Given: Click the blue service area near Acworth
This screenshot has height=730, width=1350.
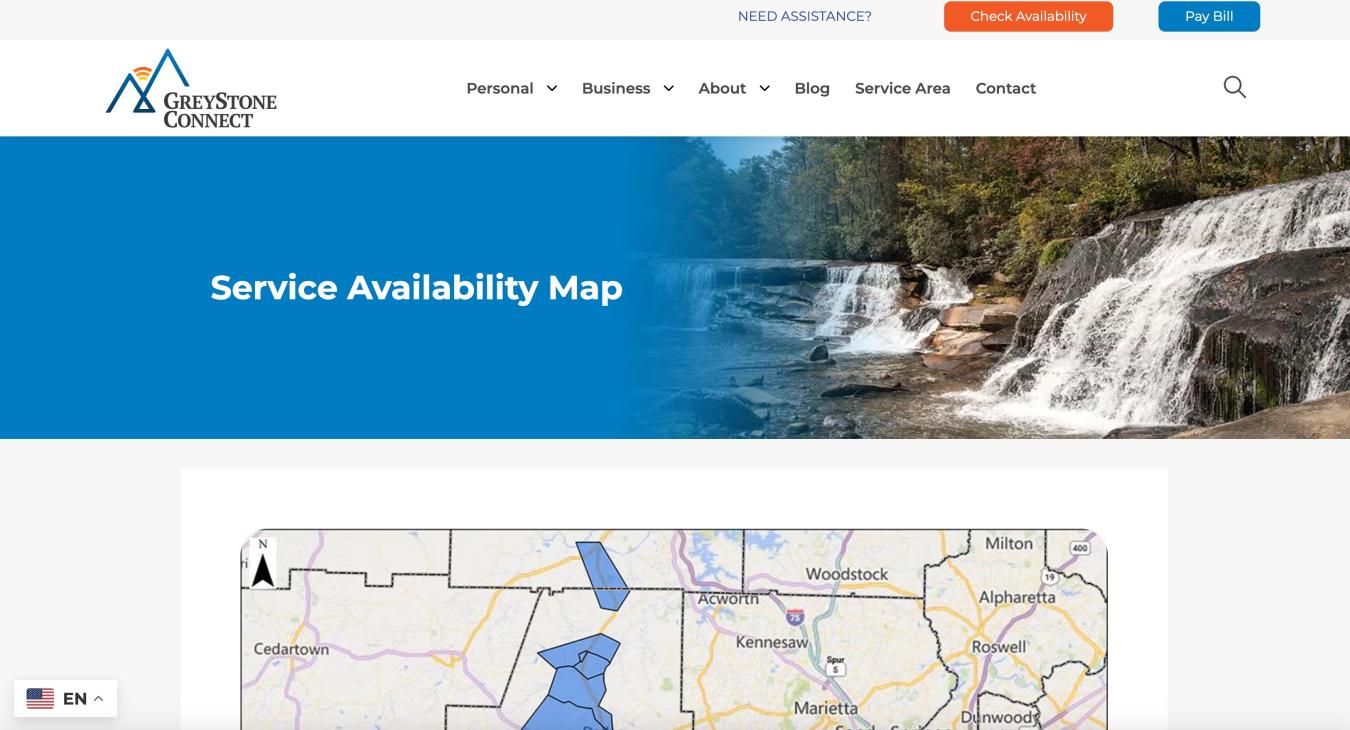Looking at the screenshot, I should 602,575.
